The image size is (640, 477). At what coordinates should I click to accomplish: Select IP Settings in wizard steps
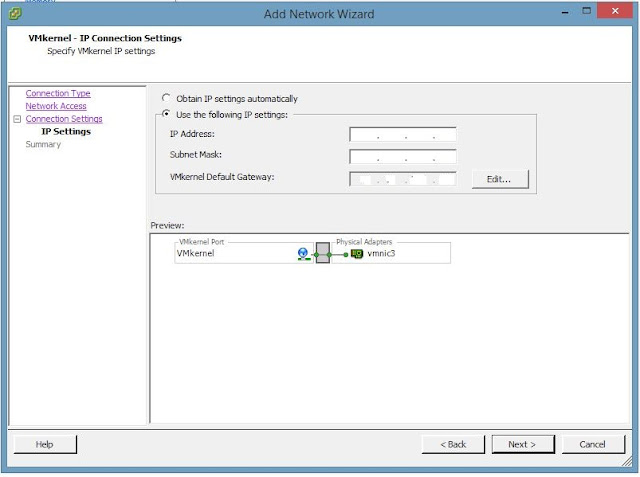(66, 131)
